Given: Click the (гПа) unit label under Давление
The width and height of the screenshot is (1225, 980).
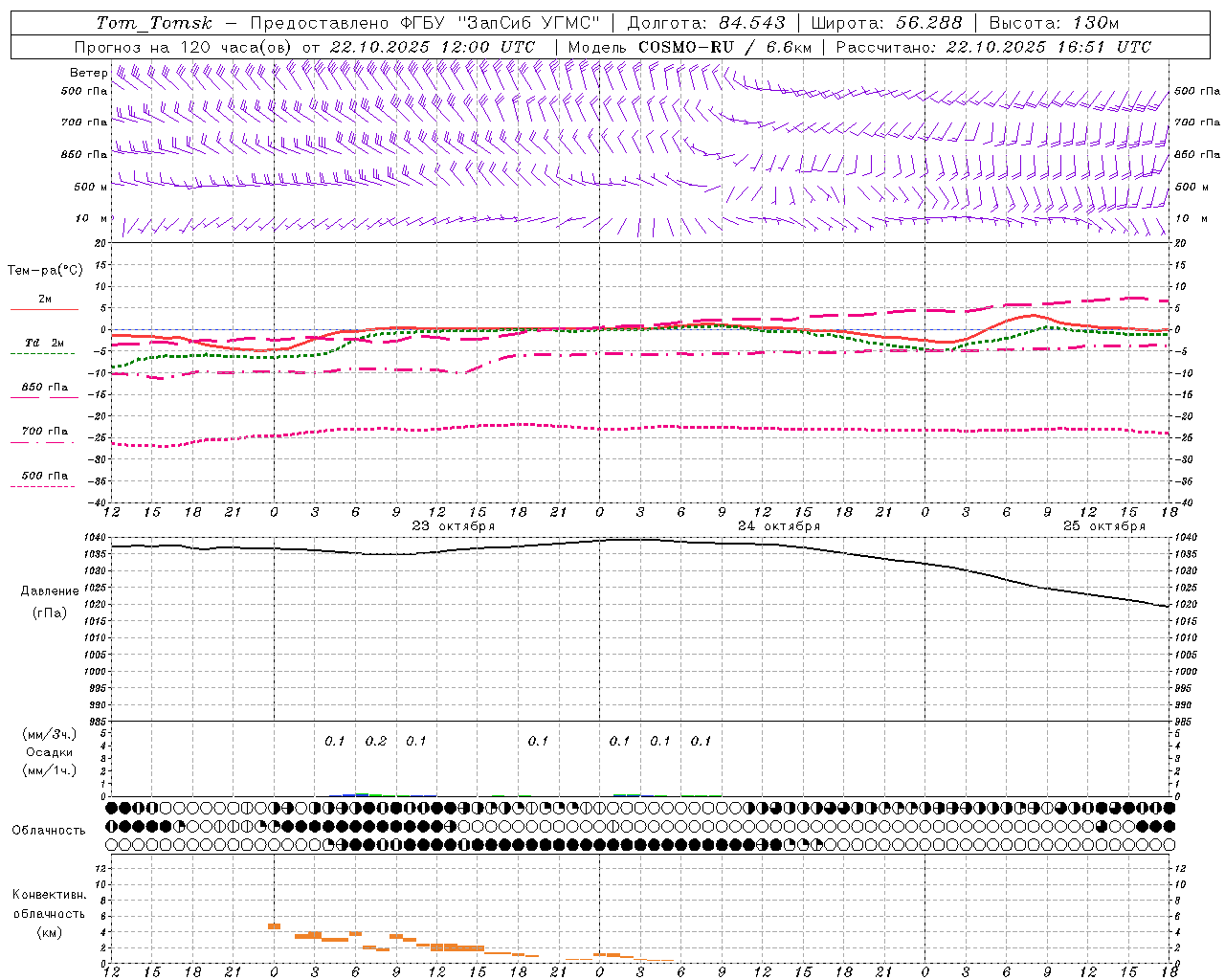Looking at the screenshot, I should pyautogui.click(x=50, y=613).
